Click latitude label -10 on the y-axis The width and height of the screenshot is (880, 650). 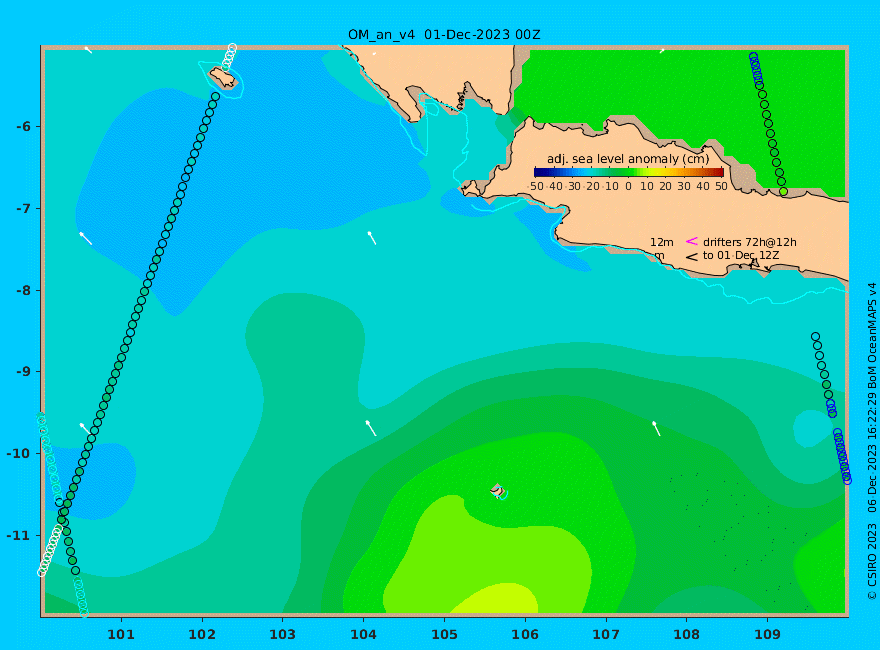click(x=19, y=454)
